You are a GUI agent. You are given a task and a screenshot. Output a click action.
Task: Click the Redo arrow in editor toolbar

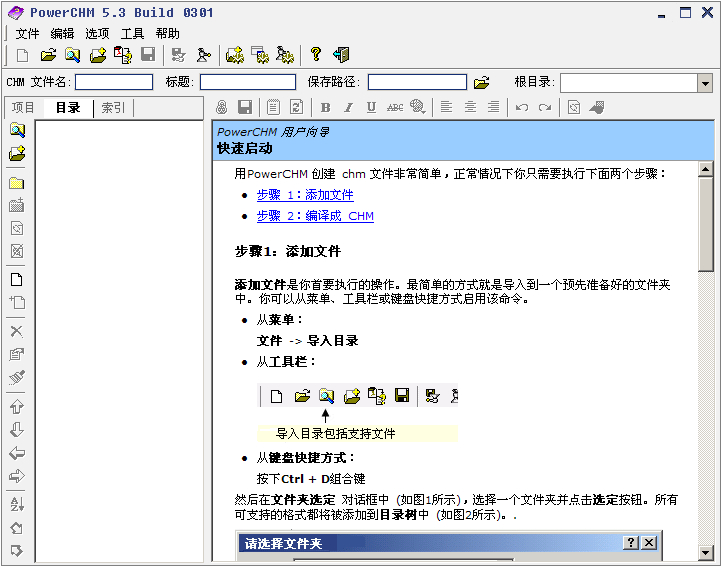point(545,108)
